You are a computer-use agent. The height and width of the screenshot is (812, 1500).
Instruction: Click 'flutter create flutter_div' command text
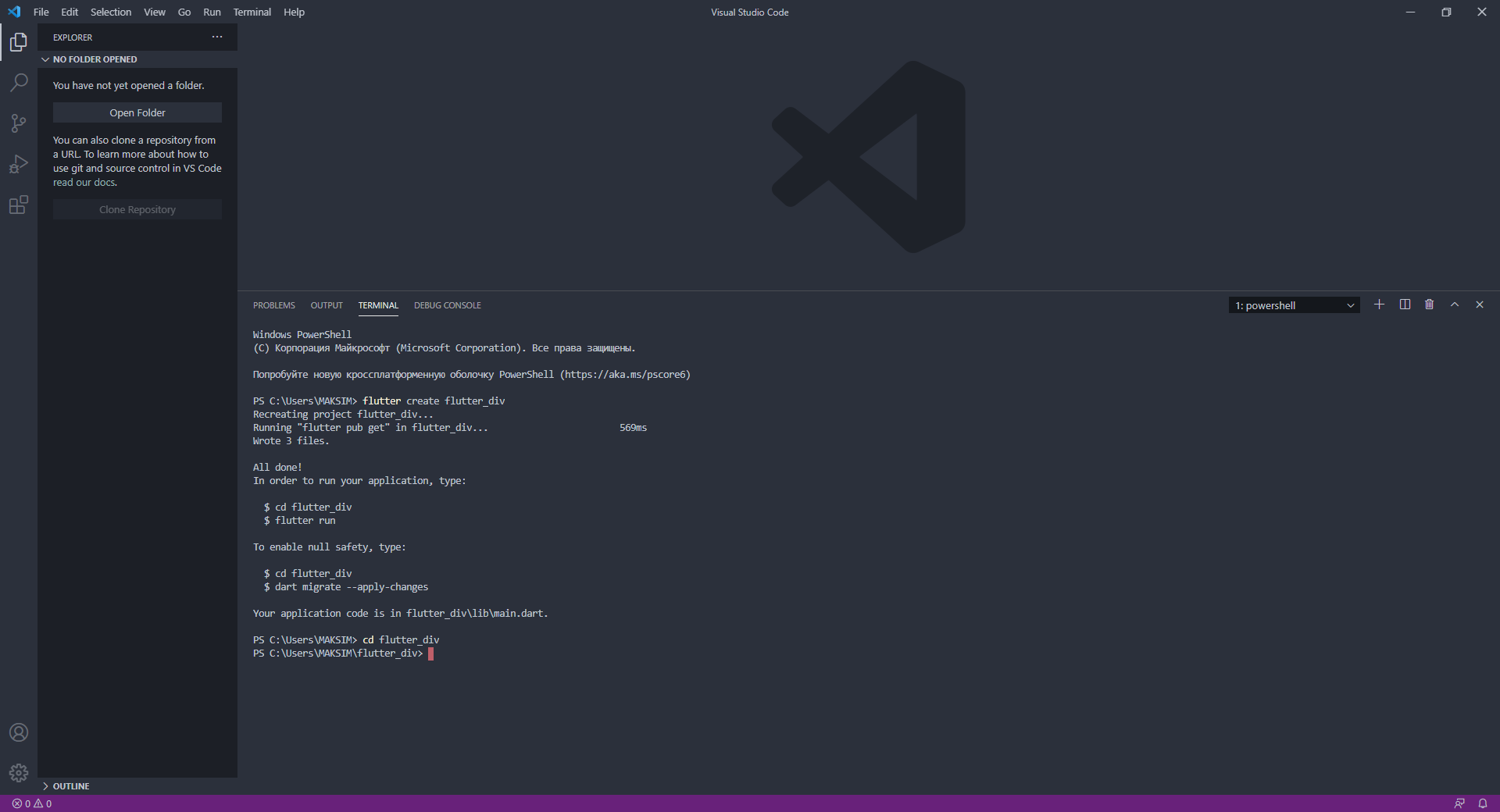434,401
